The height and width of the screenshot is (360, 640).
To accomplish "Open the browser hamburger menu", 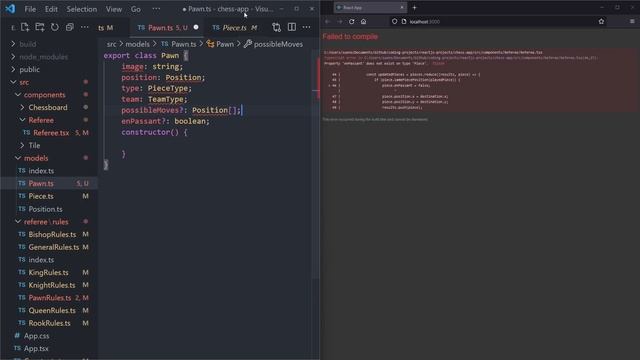I will click(632, 21).
